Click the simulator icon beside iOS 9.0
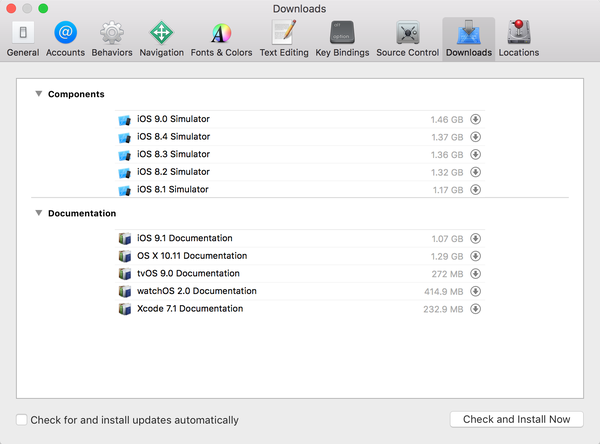This screenshot has width=600, height=444. coord(124,120)
